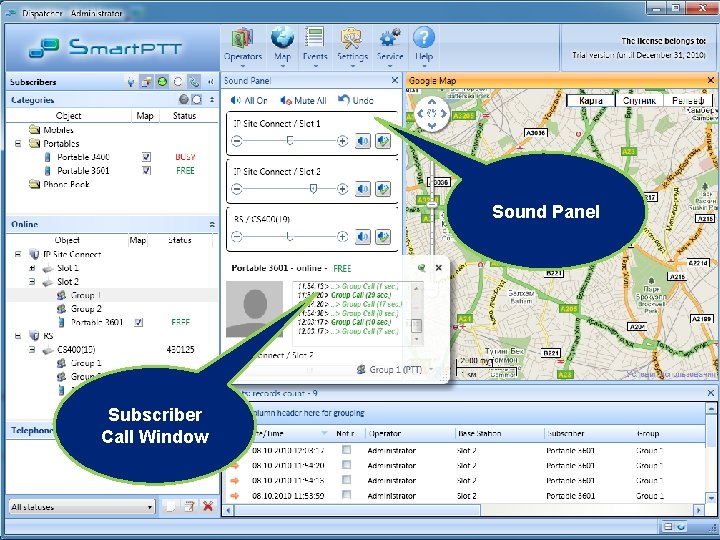Viewport: 720px width, 540px height.
Task: Click the Slot 2 volume slider handle
Action: pos(313,188)
